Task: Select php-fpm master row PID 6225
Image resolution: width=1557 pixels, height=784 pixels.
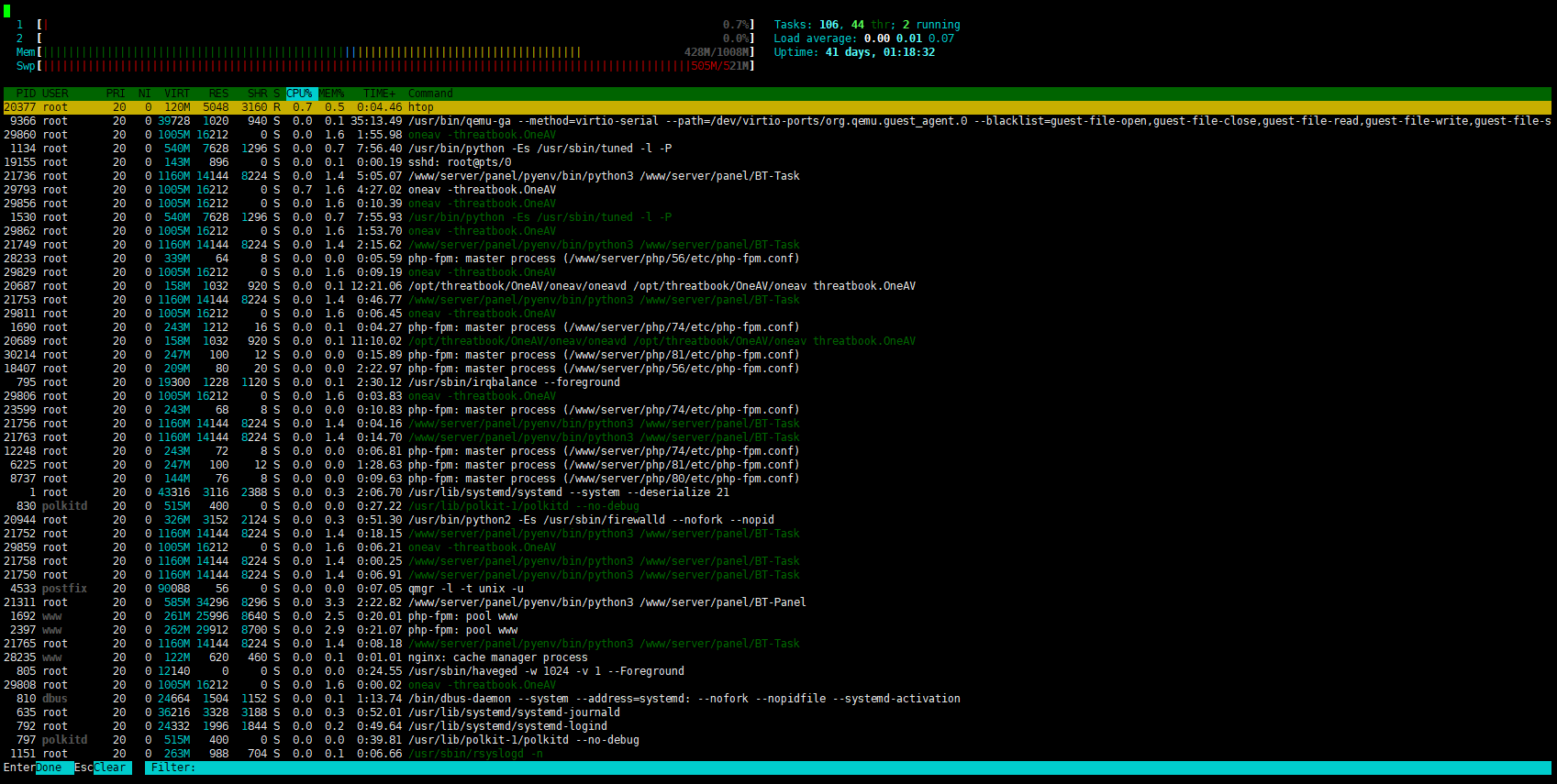Action: tap(777, 465)
